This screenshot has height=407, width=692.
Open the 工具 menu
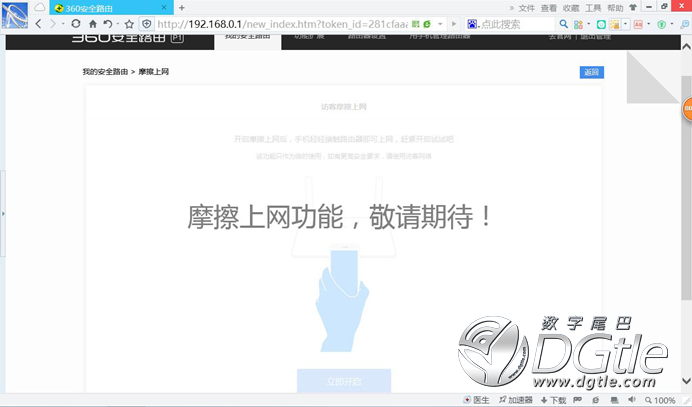pos(593,8)
